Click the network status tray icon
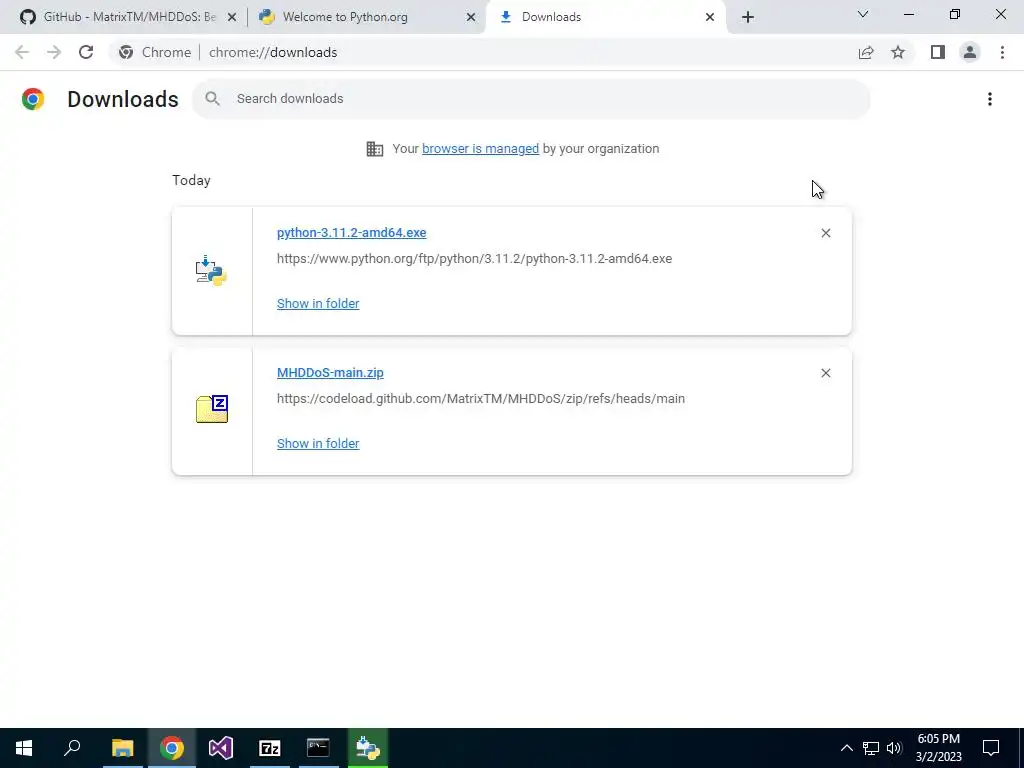The width and height of the screenshot is (1024, 768). pos(871,748)
